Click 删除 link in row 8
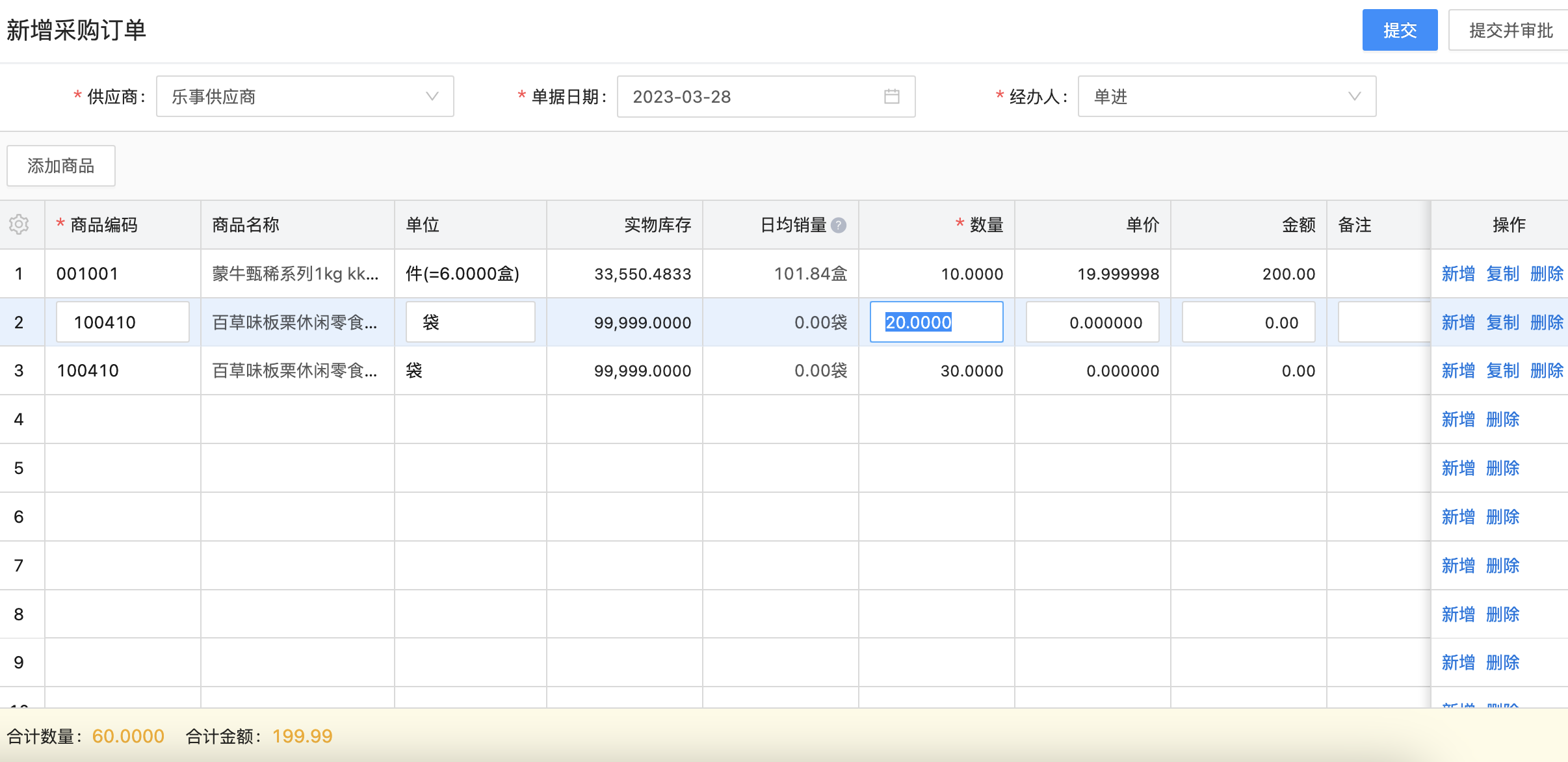 [1502, 614]
